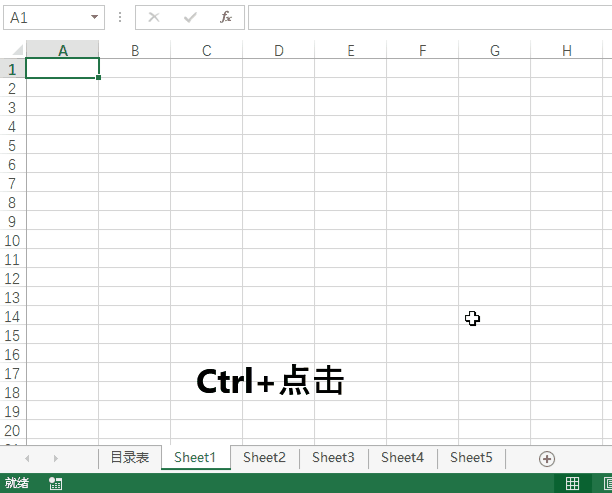
Task: Click the Cancel X icon in formula bar
Action: point(154,17)
